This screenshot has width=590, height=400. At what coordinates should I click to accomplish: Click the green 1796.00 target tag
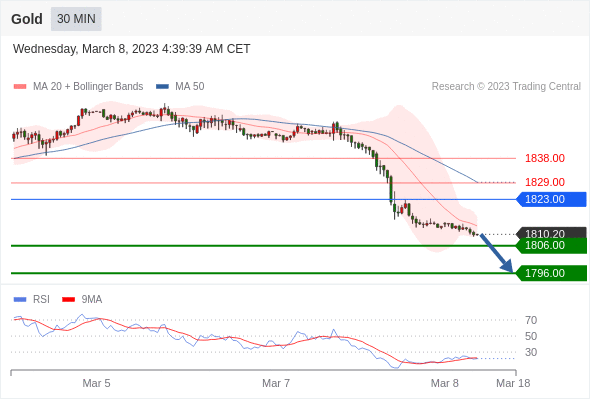[551, 273]
